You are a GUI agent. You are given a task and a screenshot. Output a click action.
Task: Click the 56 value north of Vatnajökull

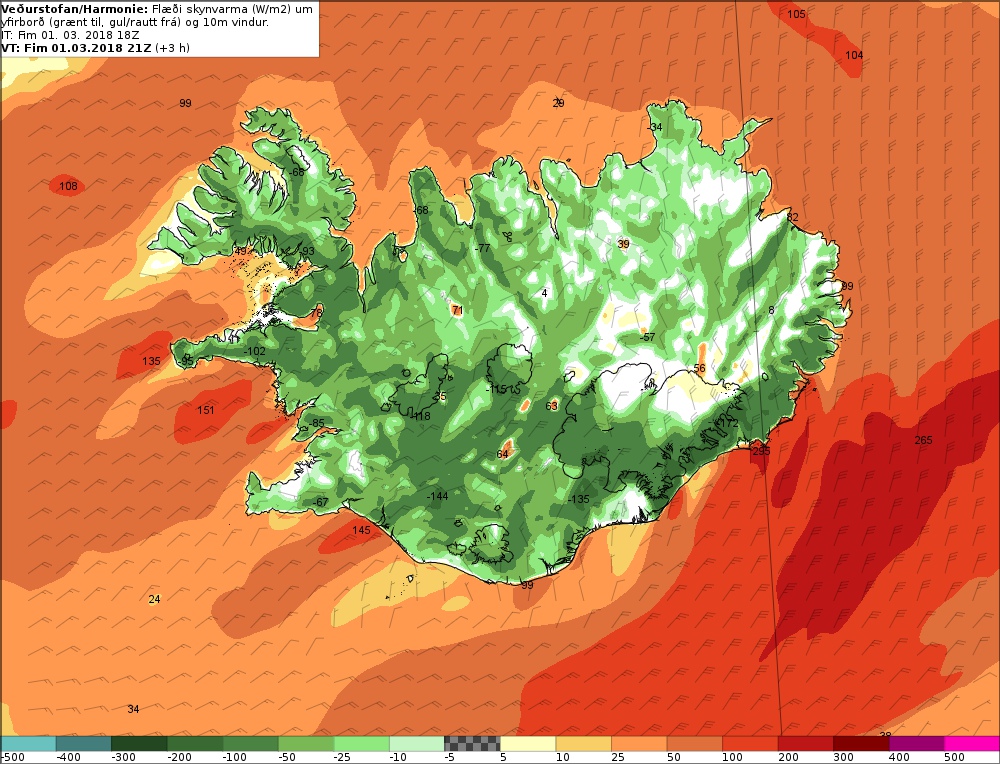(700, 368)
